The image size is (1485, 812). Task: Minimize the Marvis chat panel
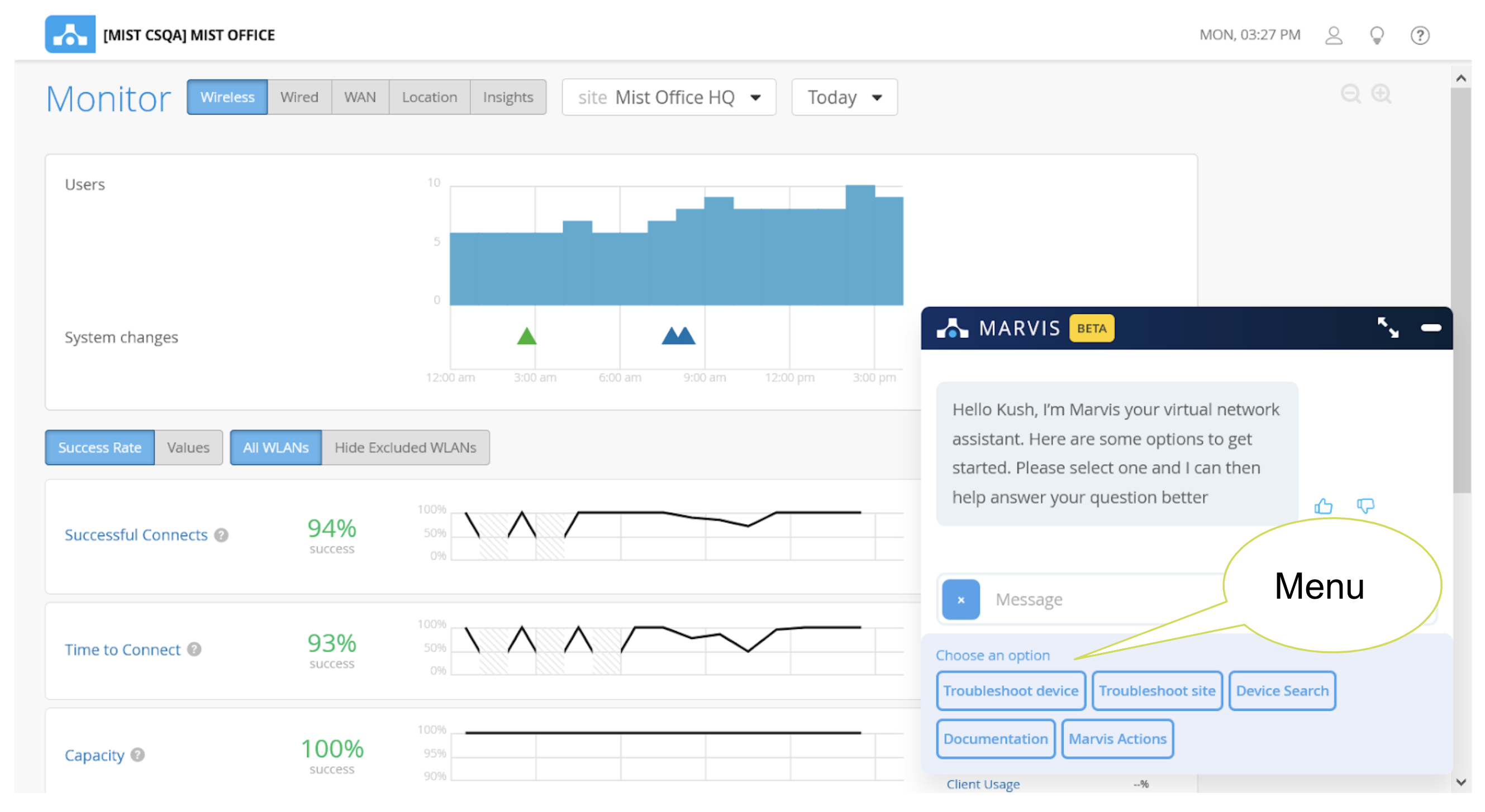(1430, 327)
